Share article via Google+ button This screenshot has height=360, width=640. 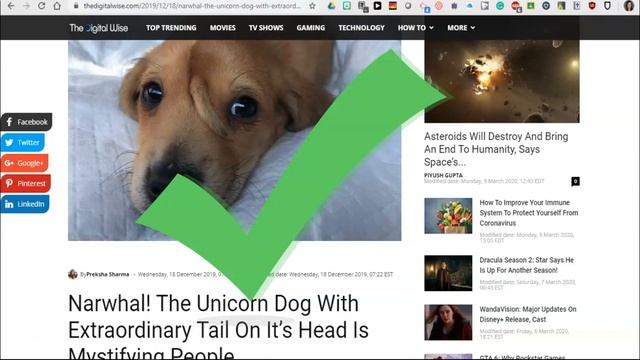(24, 163)
